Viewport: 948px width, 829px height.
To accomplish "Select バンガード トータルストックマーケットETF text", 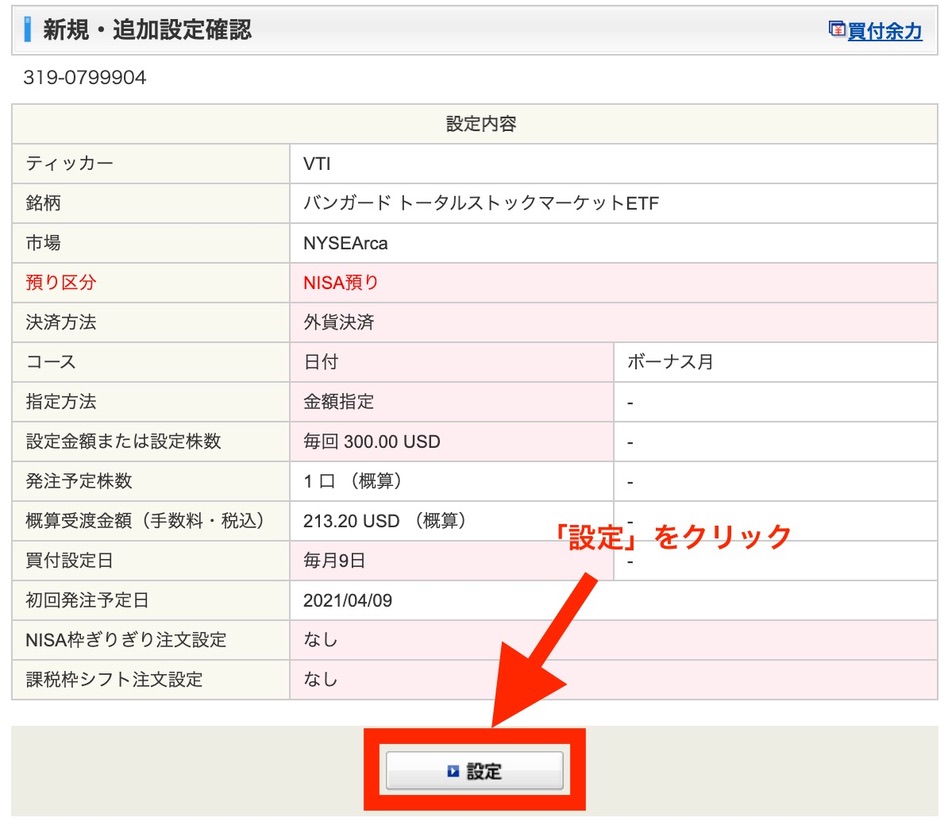I will coord(481,203).
